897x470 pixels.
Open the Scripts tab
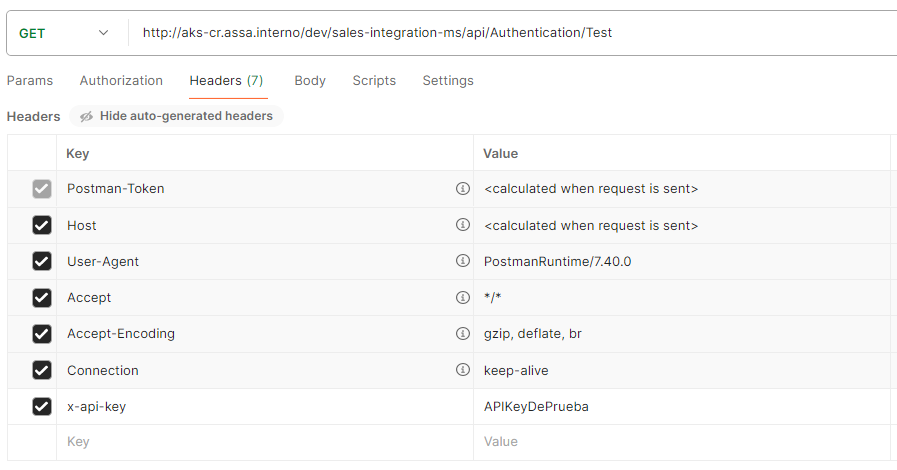374,81
